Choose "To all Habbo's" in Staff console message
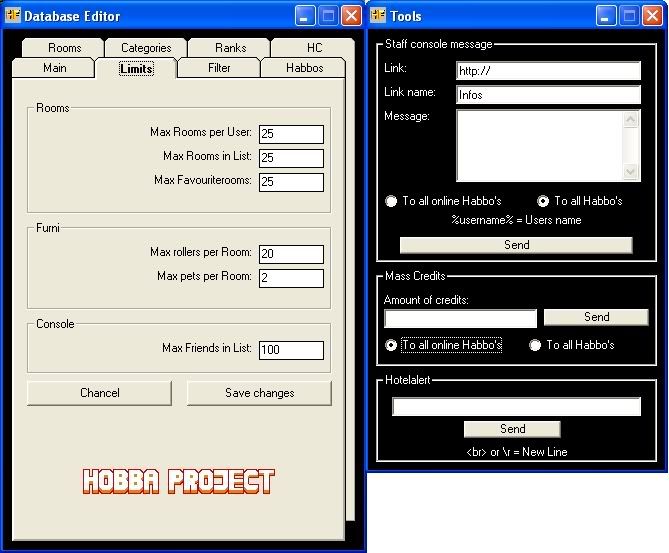Image resolution: width=669 pixels, height=553 pixels. point(544,201)
